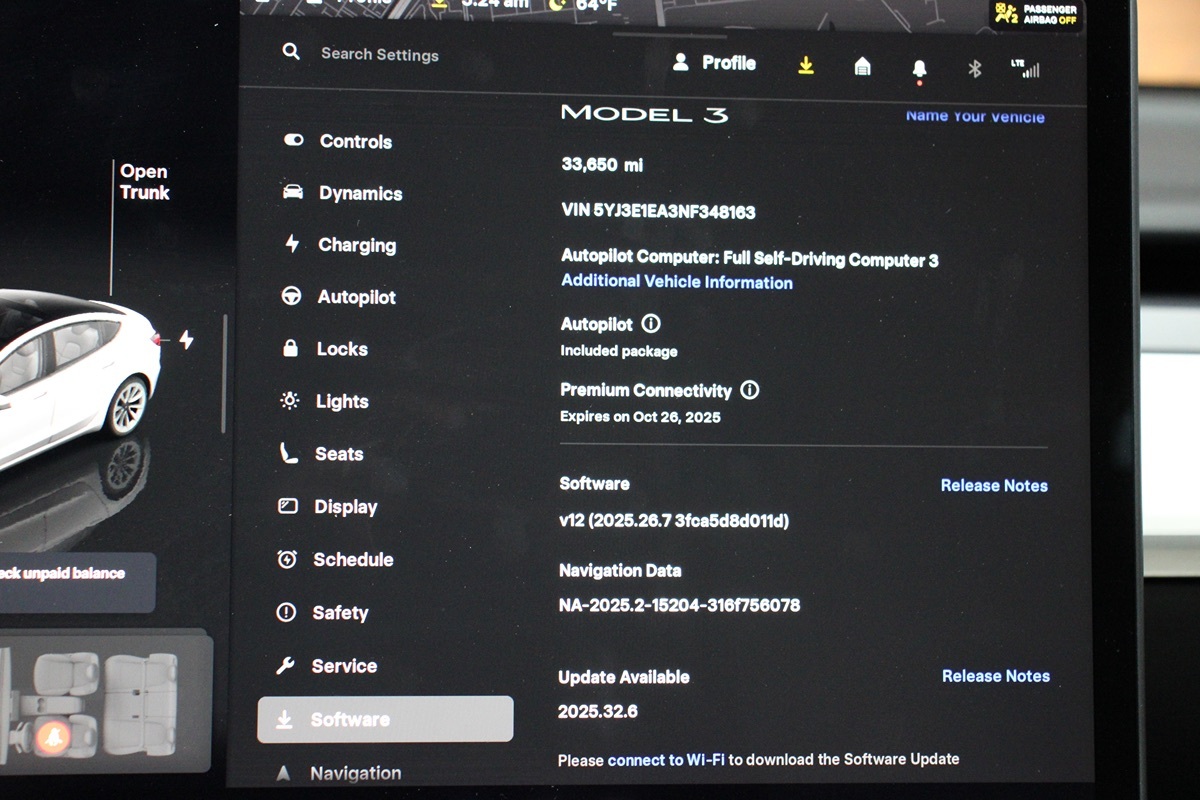The image size is (1200, 800).
Task: Select the Charging lightning bolt icon
Action: coord(291,245)
